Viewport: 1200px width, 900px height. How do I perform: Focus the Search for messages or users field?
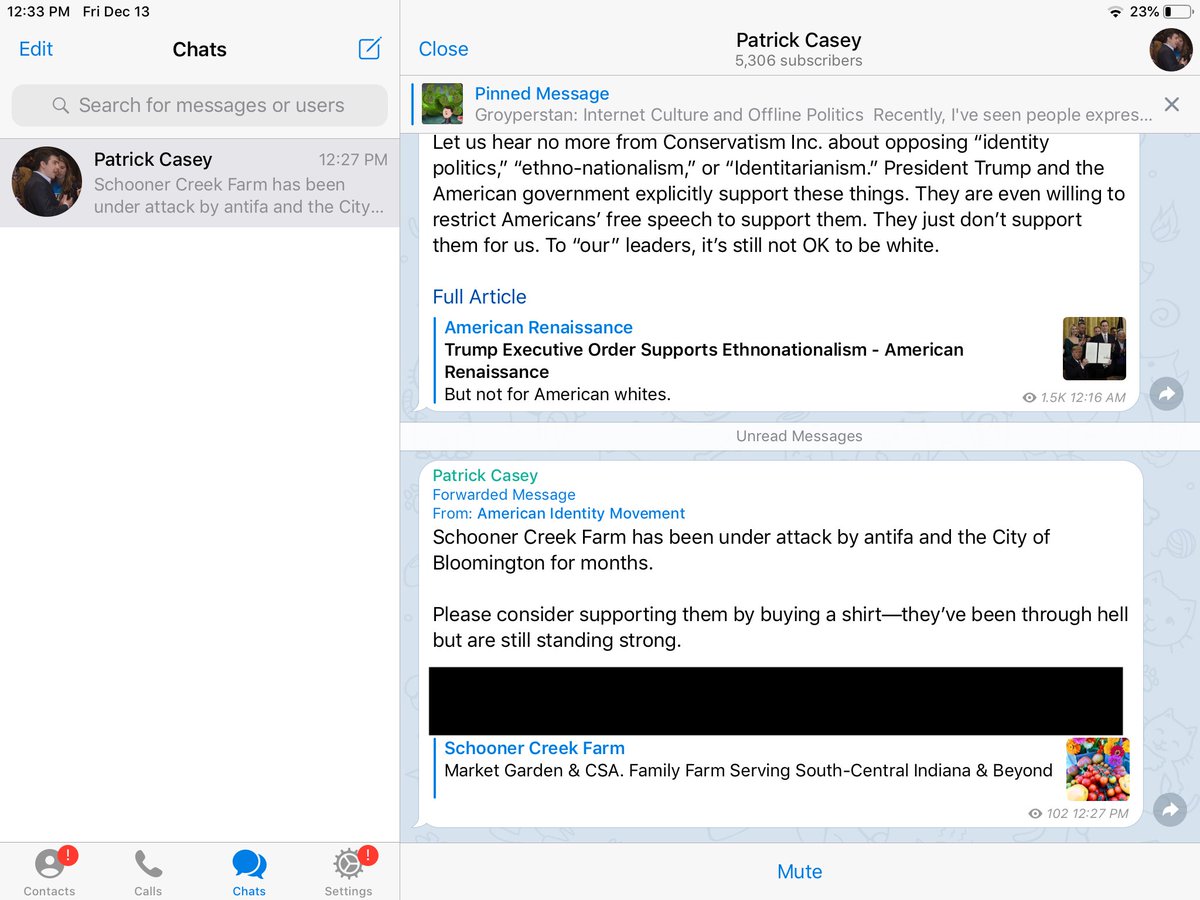click(x=199, y=105)
